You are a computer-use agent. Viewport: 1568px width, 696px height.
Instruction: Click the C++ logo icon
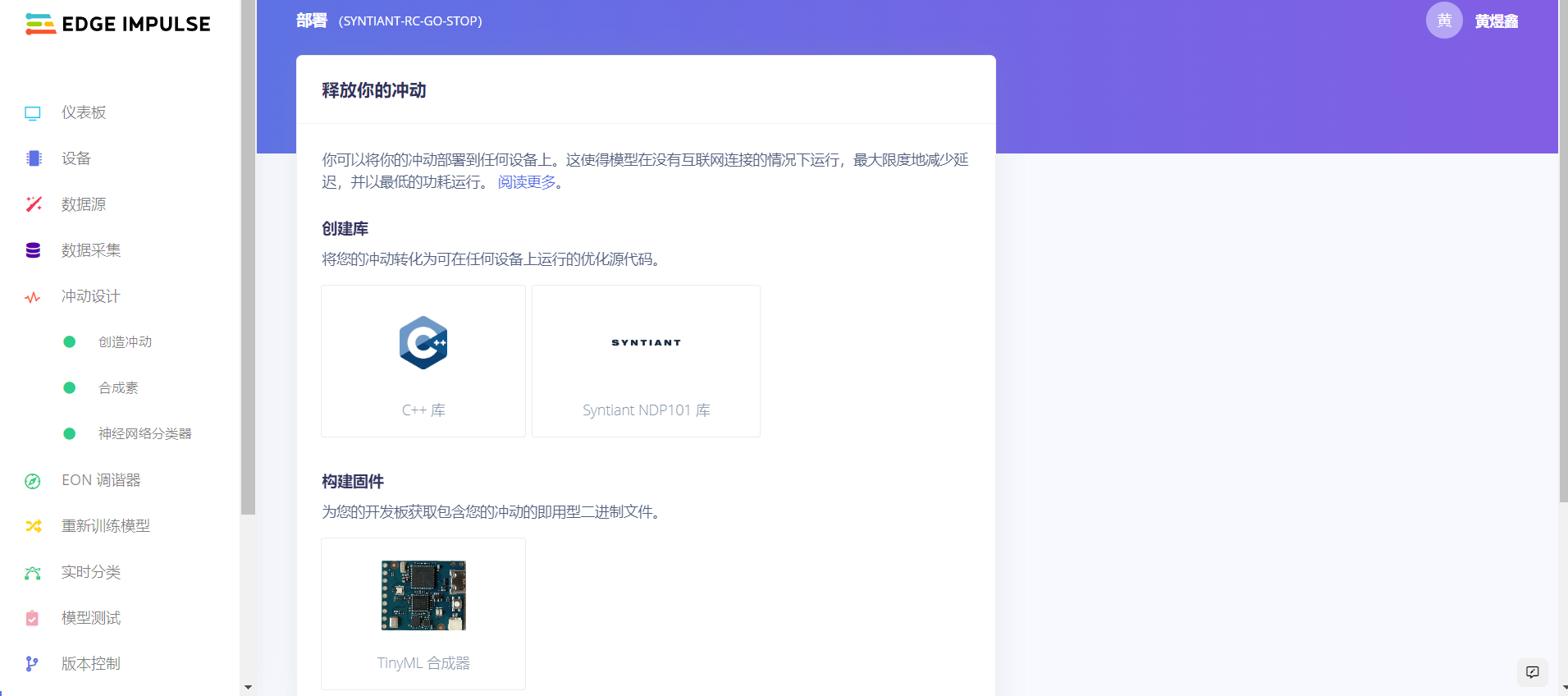pyautogui.click(x=423, y=343)
